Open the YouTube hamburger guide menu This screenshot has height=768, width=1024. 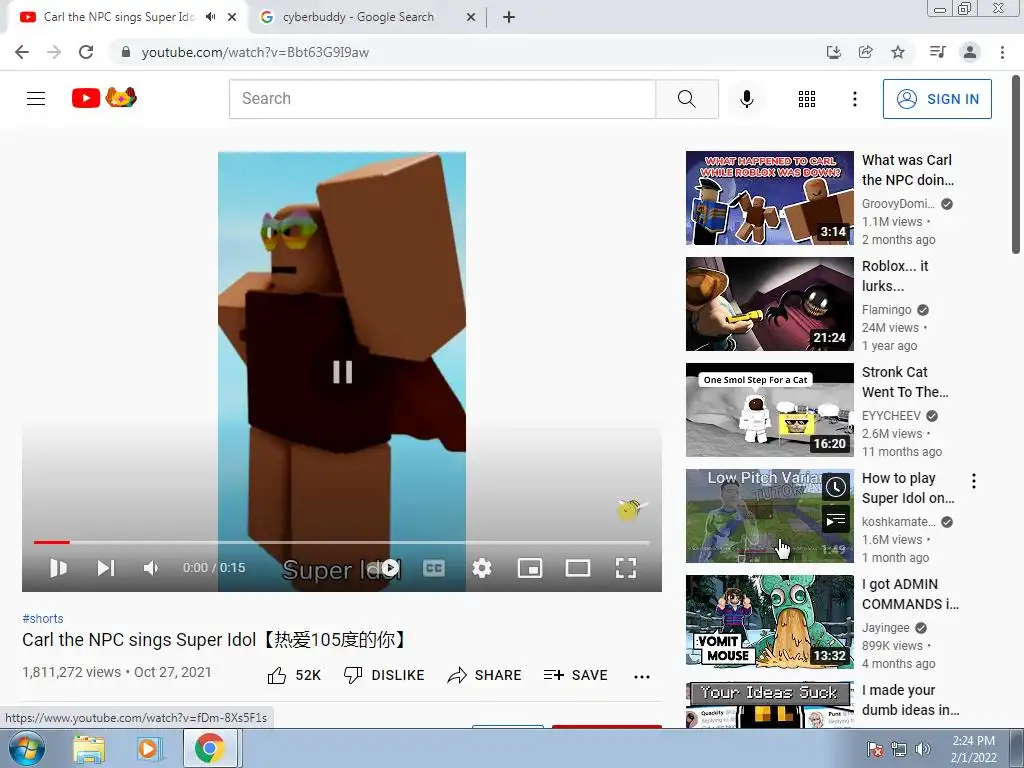(36, 99)
